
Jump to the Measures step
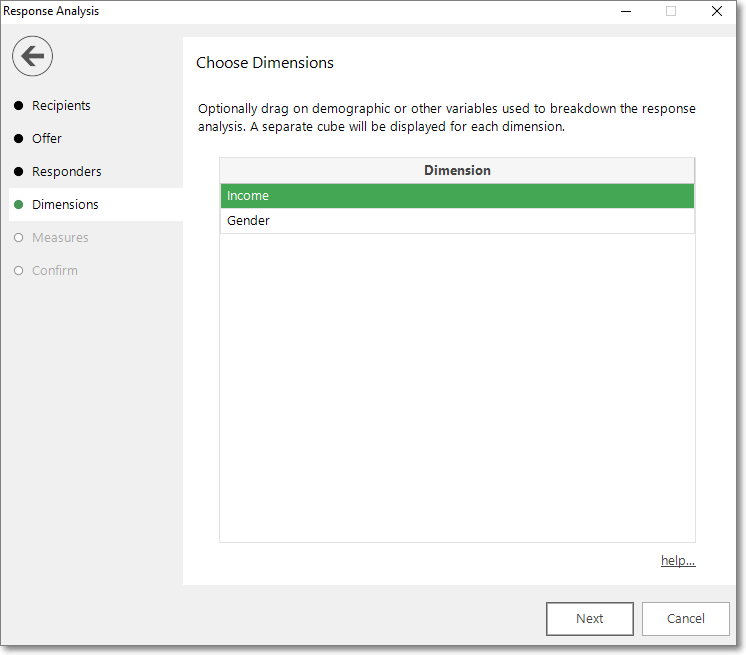coord(60,237)
